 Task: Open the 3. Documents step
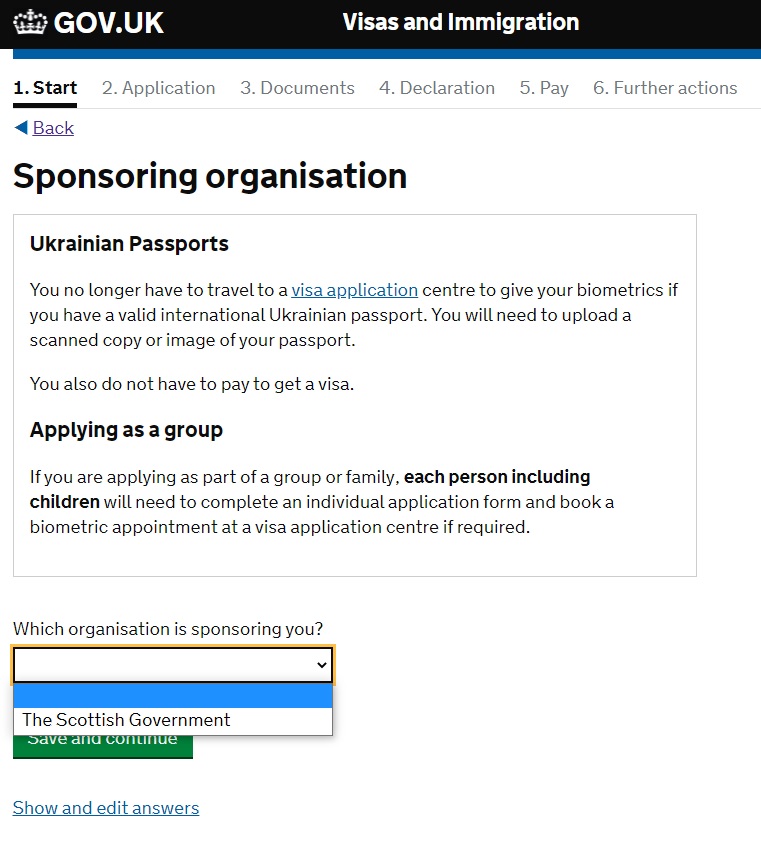(297, 88)
